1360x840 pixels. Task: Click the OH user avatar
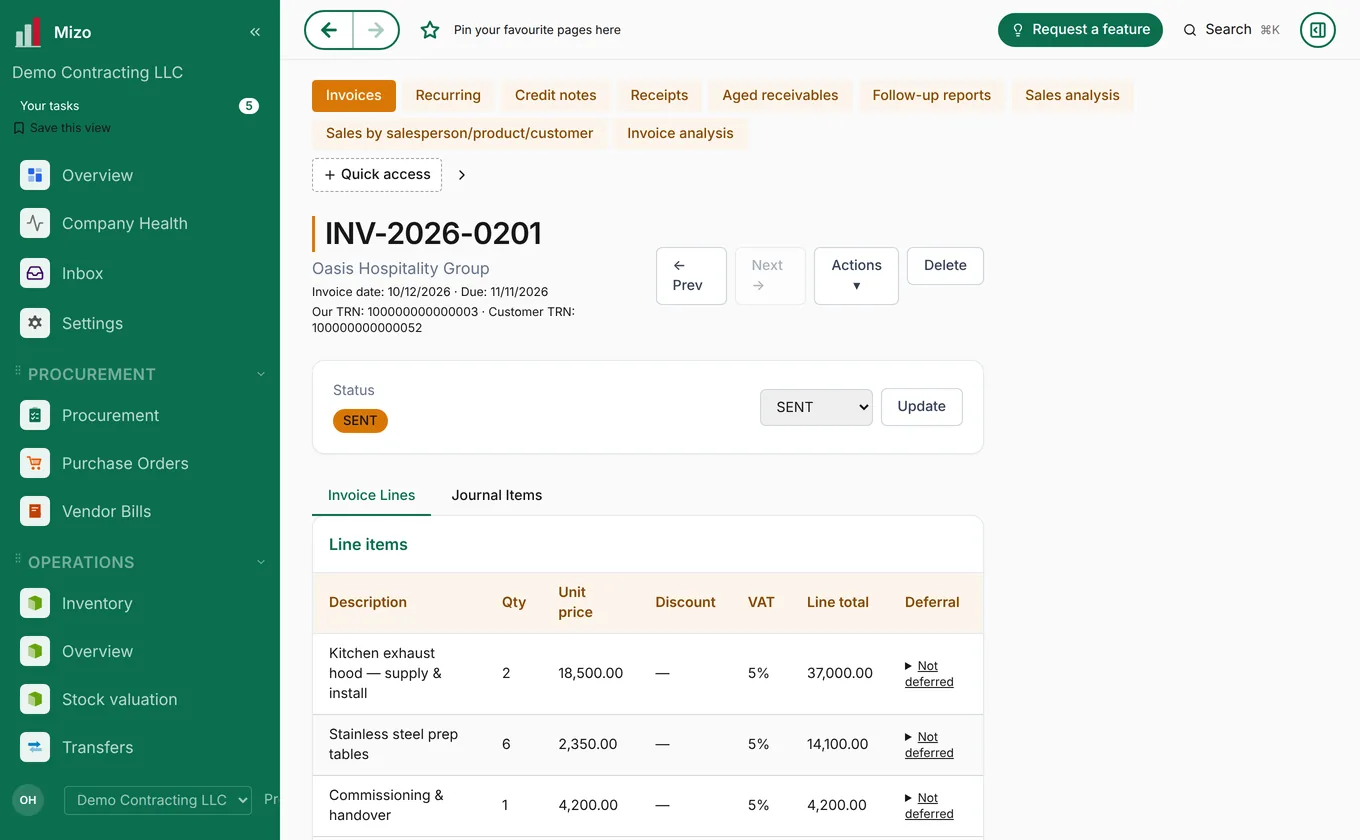(x=28, y=800)
